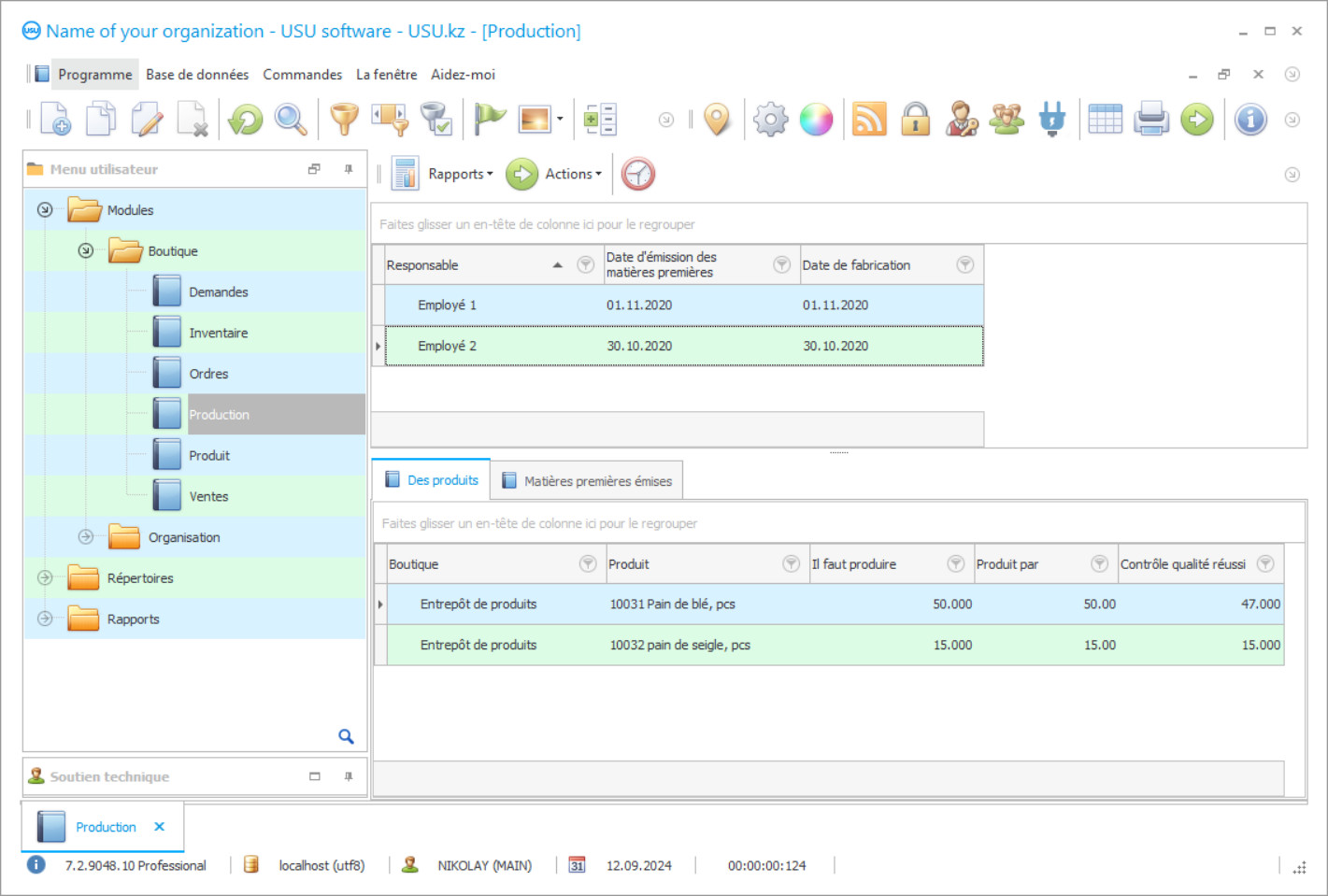1328x896 pixels.
Task: Click the blue plug connection icon
Action: pyautogui.click(x=1052, y=119)
